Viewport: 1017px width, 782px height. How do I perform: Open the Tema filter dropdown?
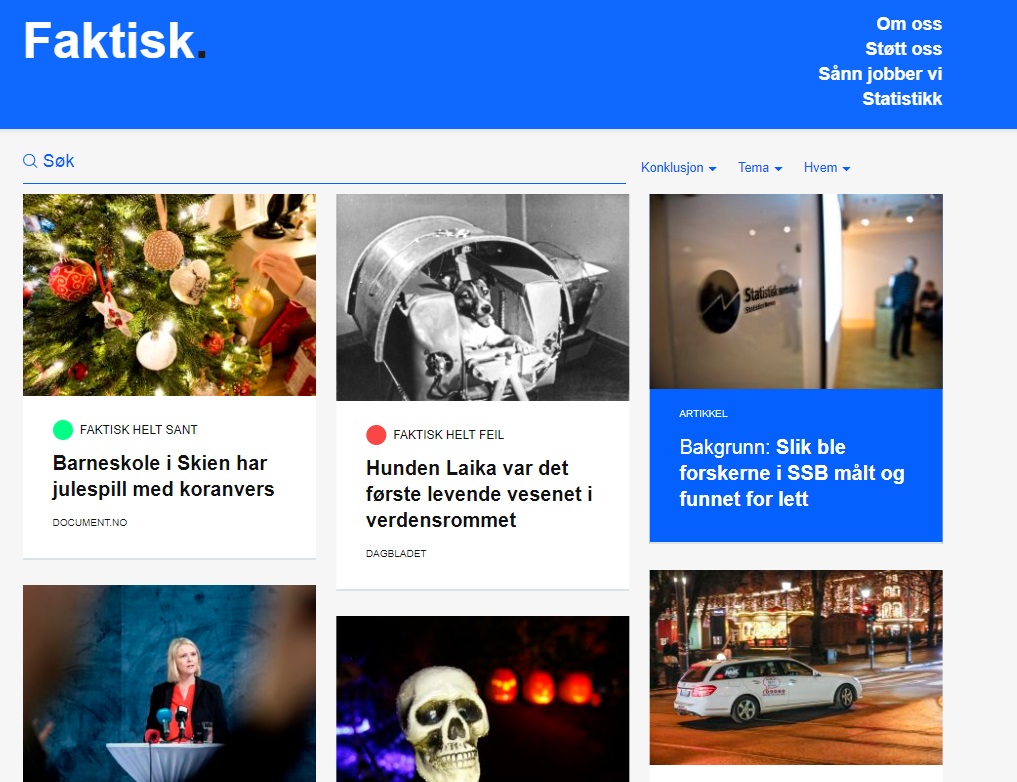[760, 168]
